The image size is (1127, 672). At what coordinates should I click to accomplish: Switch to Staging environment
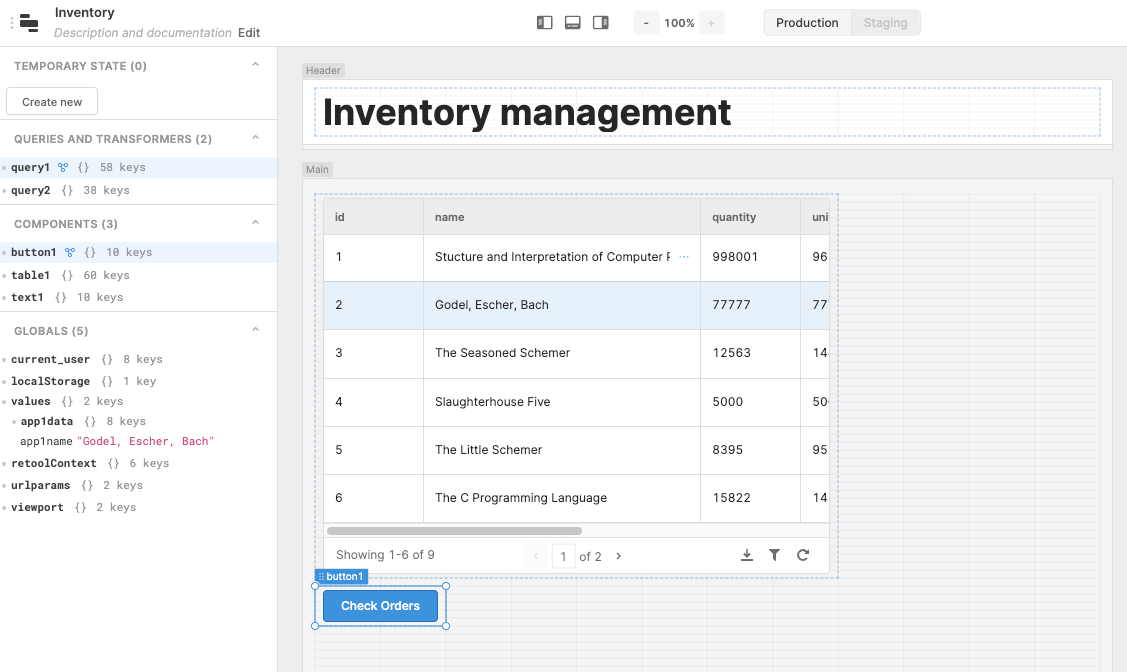pyautogui.click(x=886, y=23)
